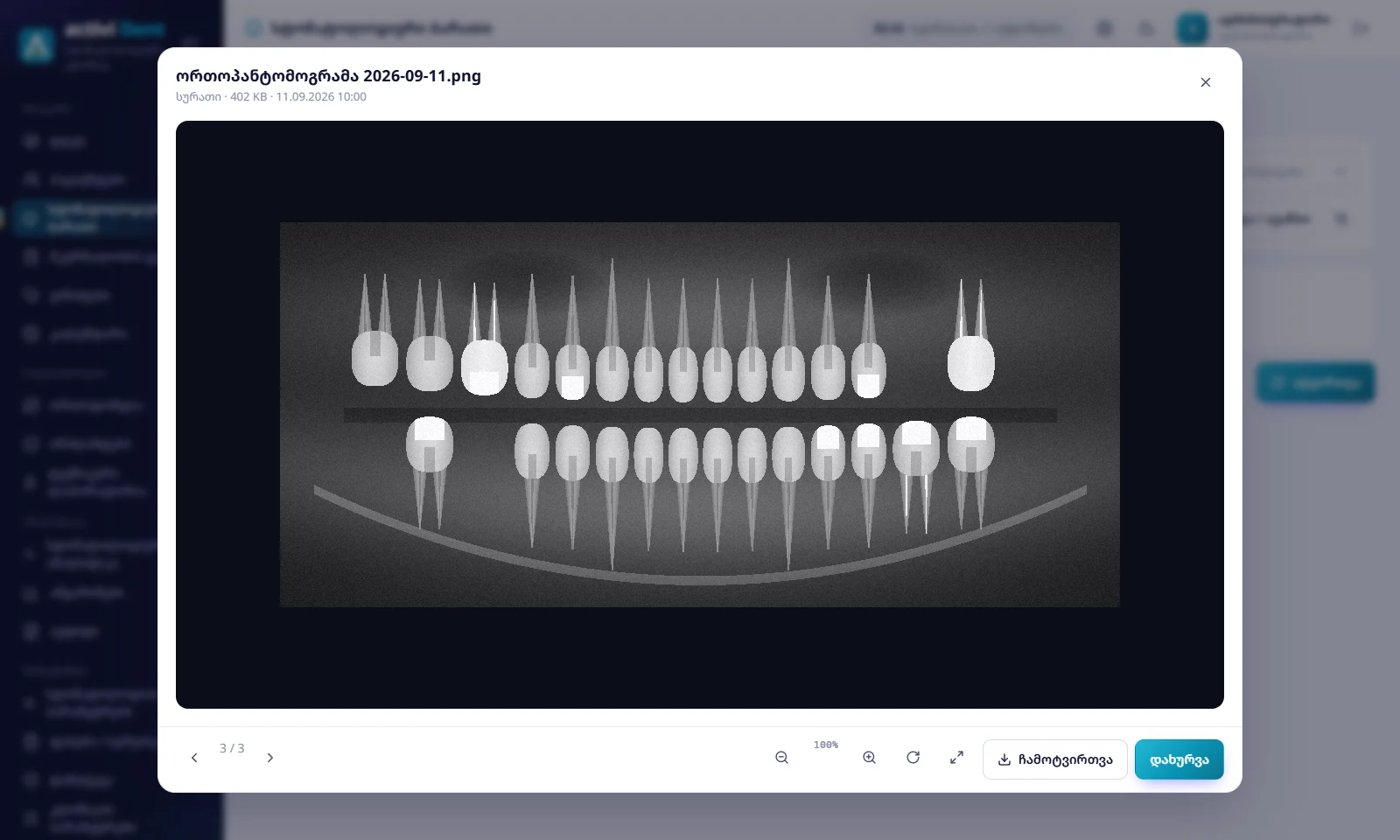This screenshot has height=840, width=1400.
Task: Zoom in on the orthopantomogram
Action: click(870, 758)
